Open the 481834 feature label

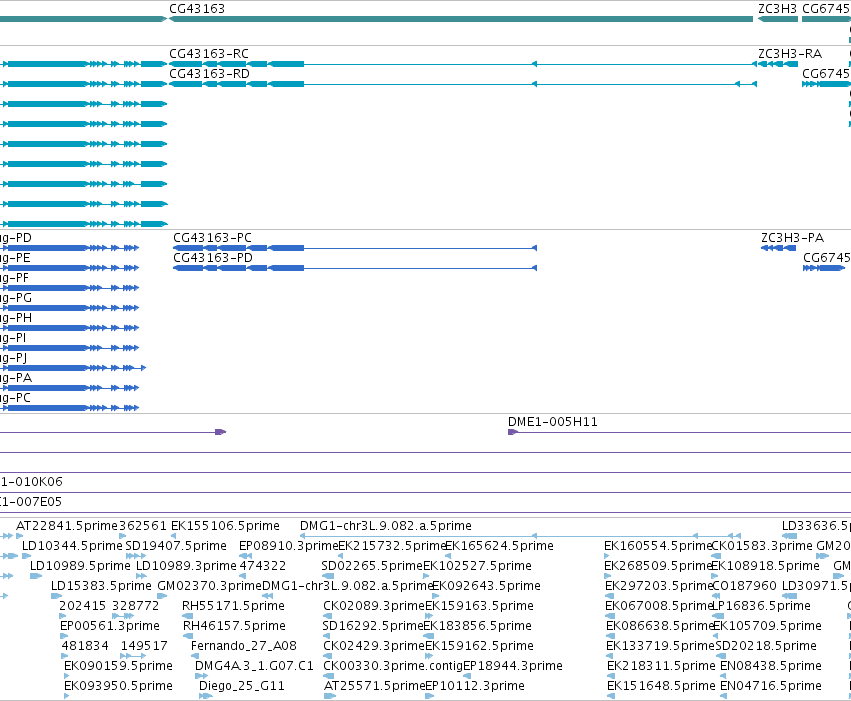[x=85, y=646]
